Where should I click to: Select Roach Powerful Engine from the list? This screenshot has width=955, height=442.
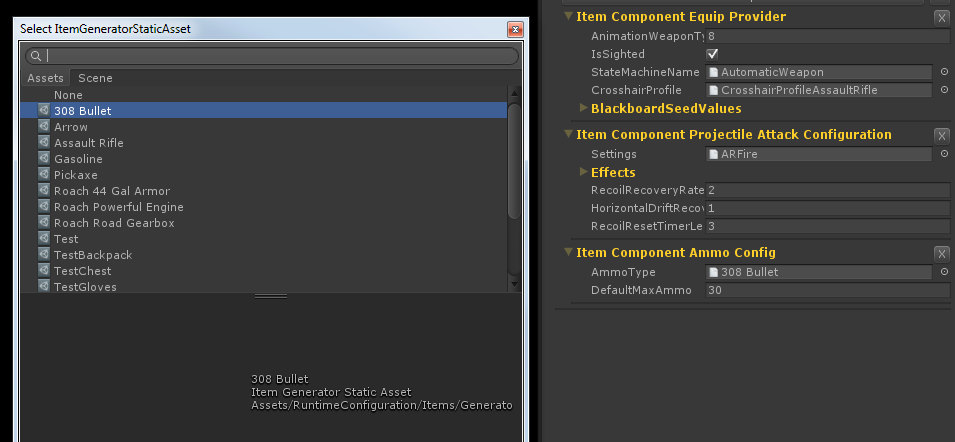pos(118,207)
